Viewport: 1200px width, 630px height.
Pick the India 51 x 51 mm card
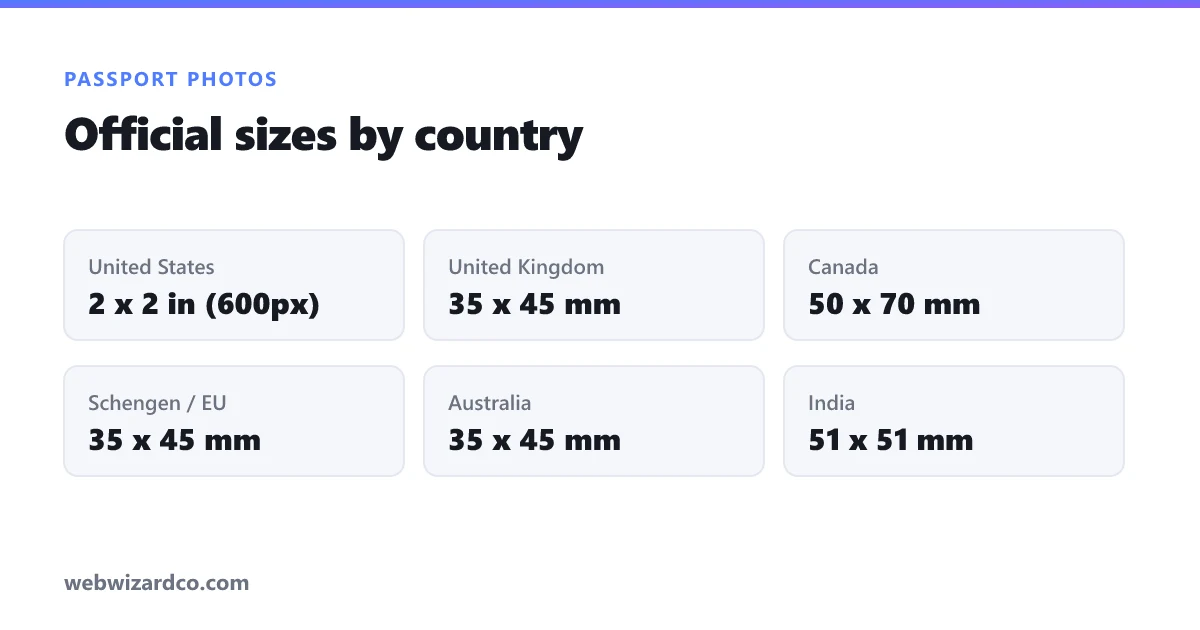pyautogui.click(x=954, y=421)
